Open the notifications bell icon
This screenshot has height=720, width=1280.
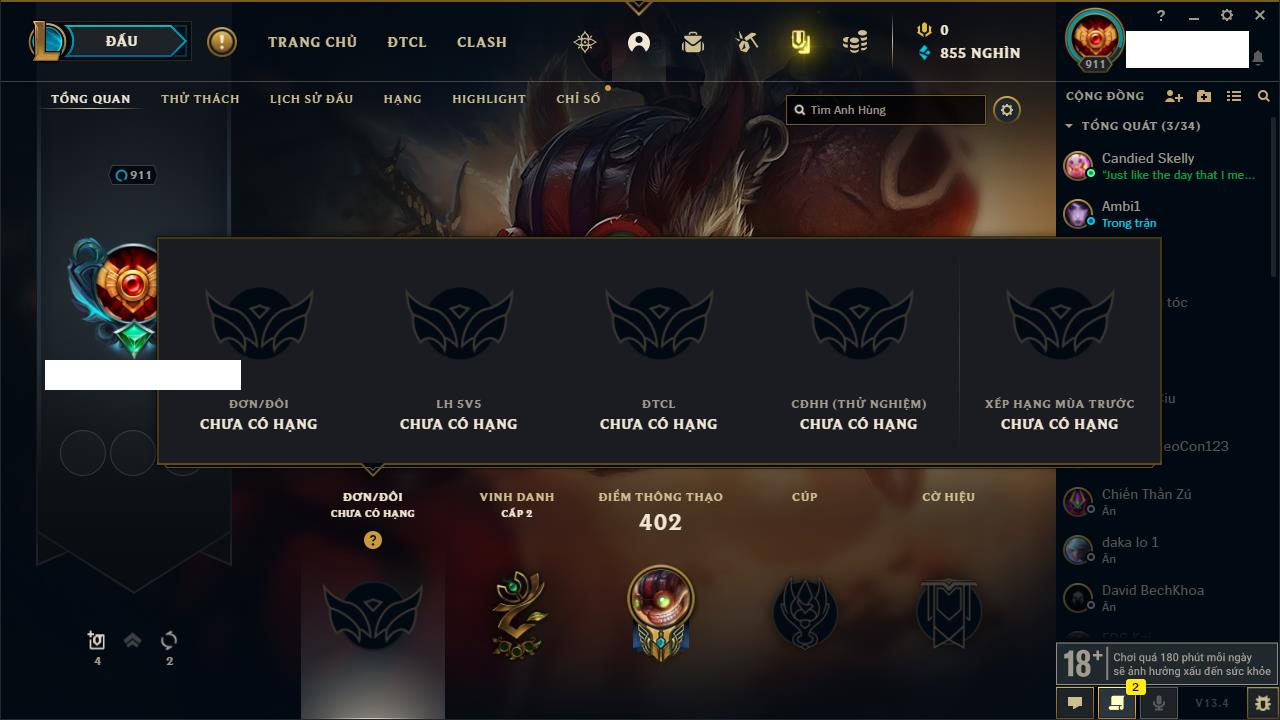click(1258, 58)
